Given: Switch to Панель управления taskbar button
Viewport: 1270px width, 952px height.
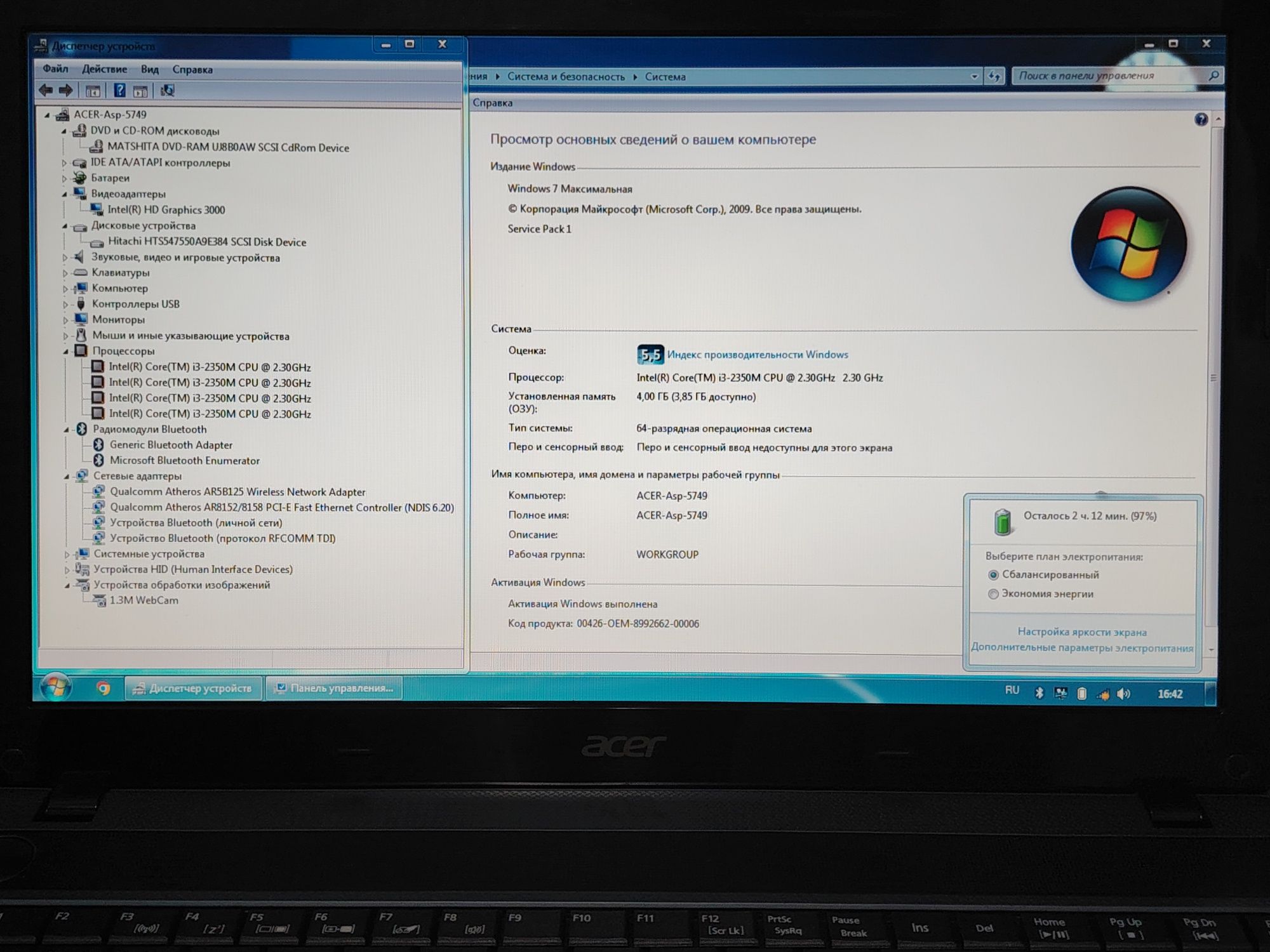Looking at the screenshot, I should coord(335,688).
